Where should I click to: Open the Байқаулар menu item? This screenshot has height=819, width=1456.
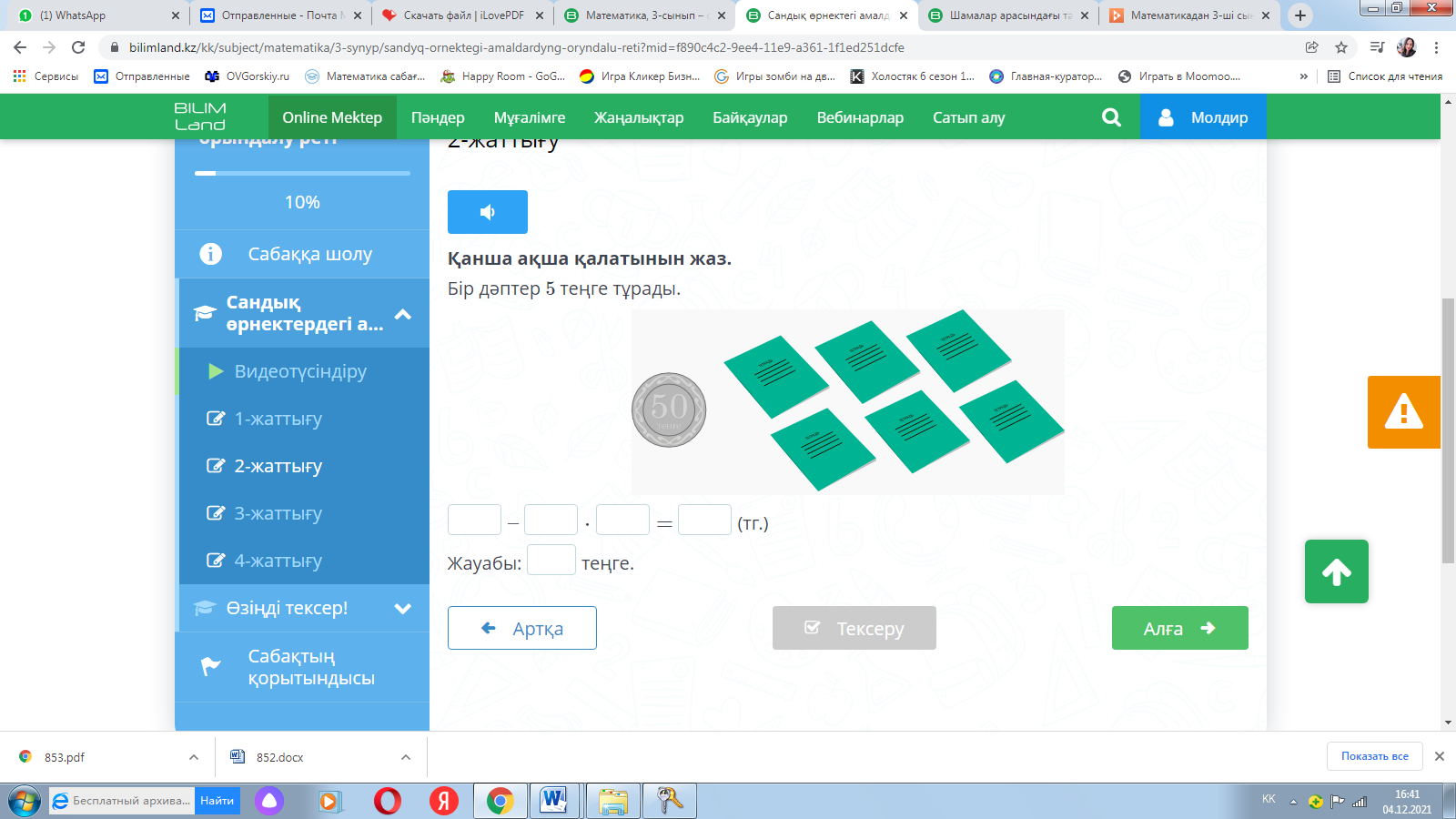[750, 117]
